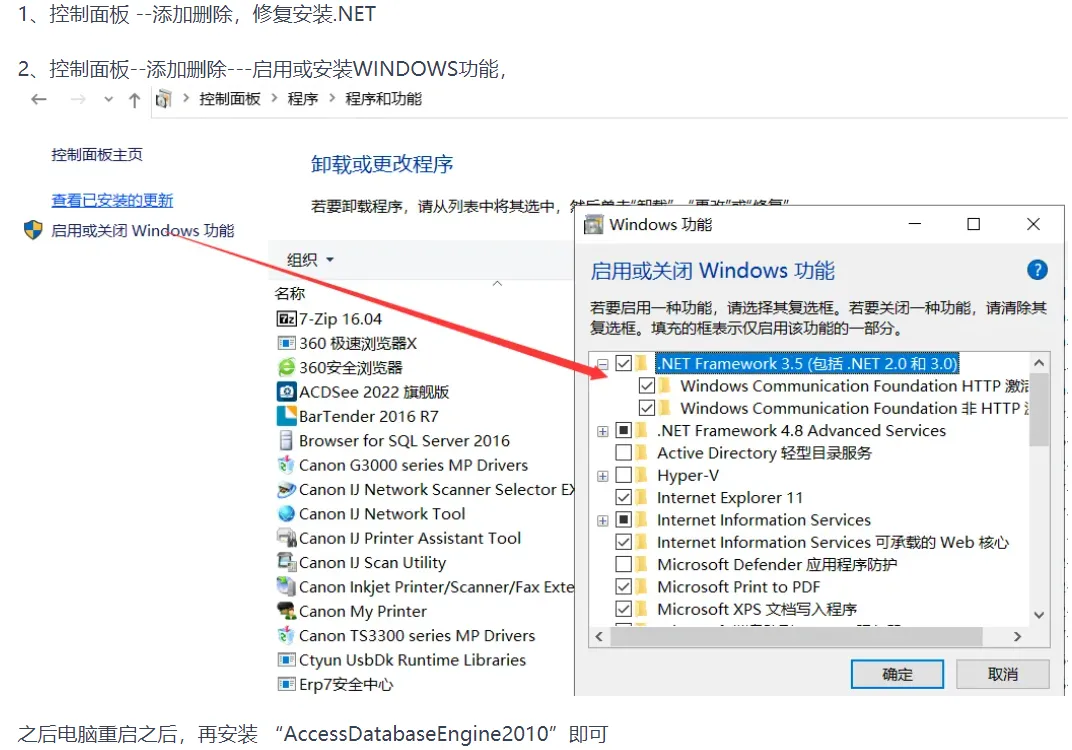Click the Canon My Printer icon

(x=286, y=611)
